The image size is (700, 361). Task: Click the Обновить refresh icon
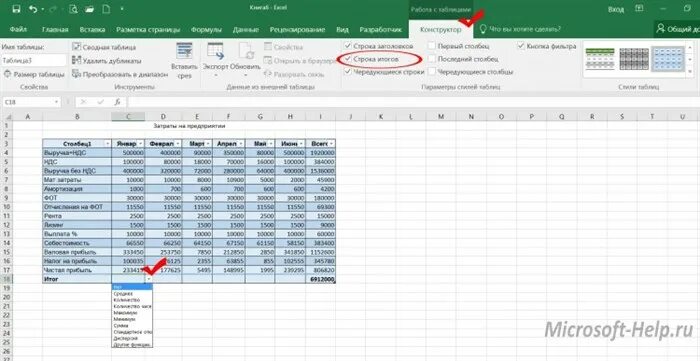(246, 51)
